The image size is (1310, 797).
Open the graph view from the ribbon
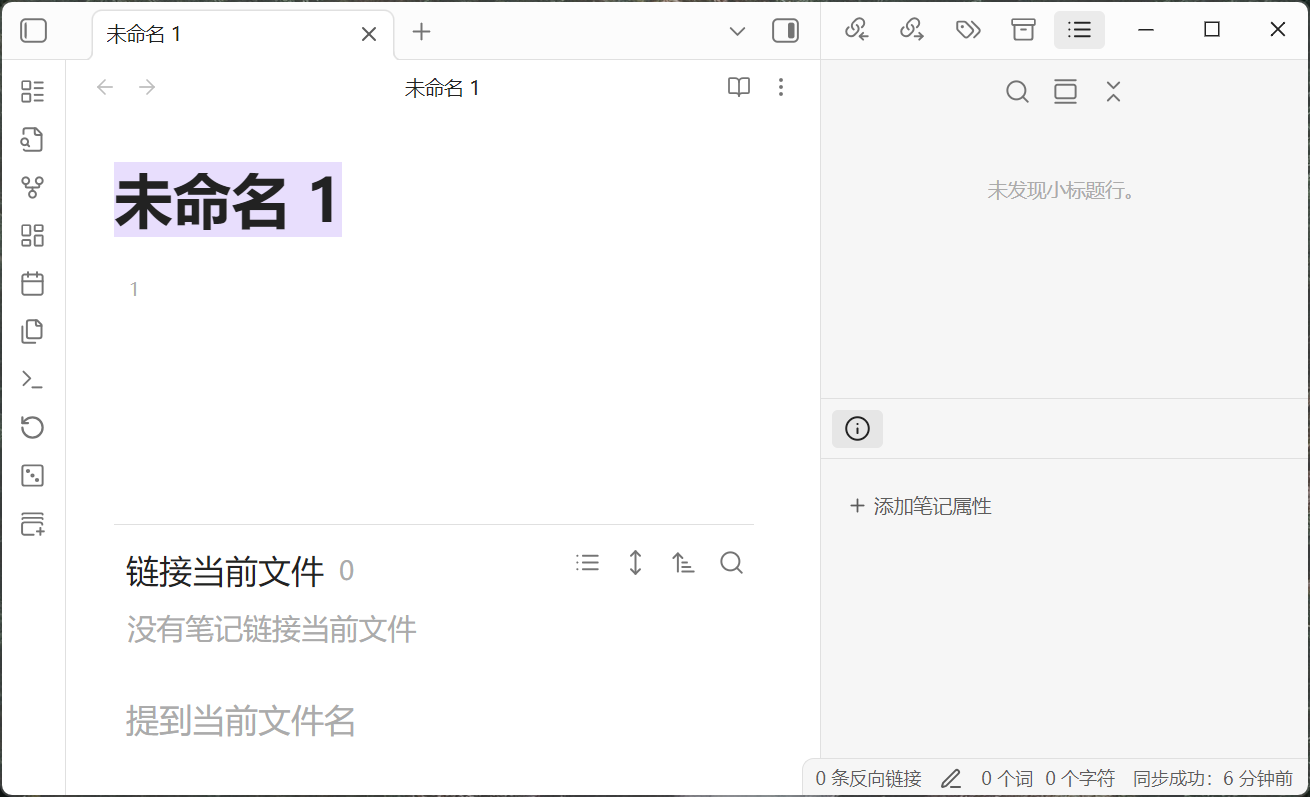tap(33, 187)
